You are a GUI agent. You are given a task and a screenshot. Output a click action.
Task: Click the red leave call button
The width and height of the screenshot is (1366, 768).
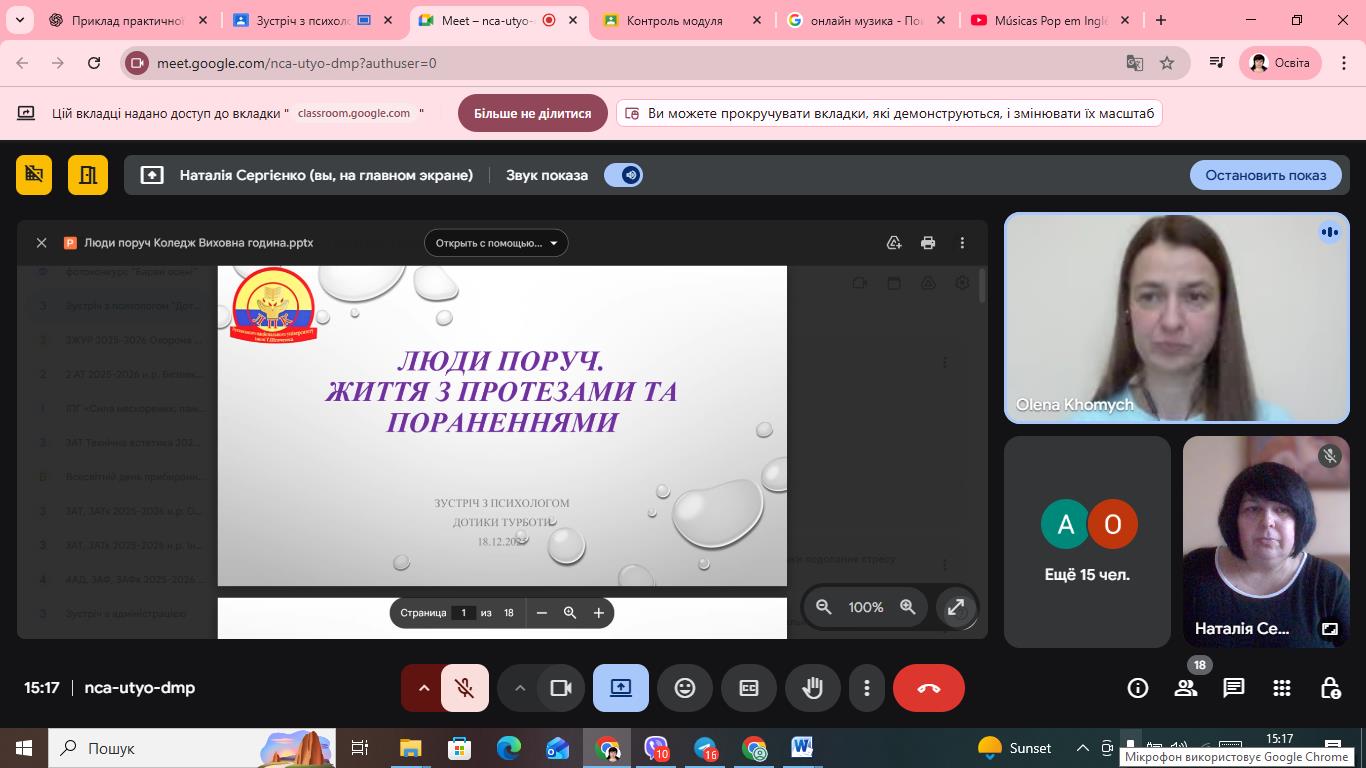[928, 688]
